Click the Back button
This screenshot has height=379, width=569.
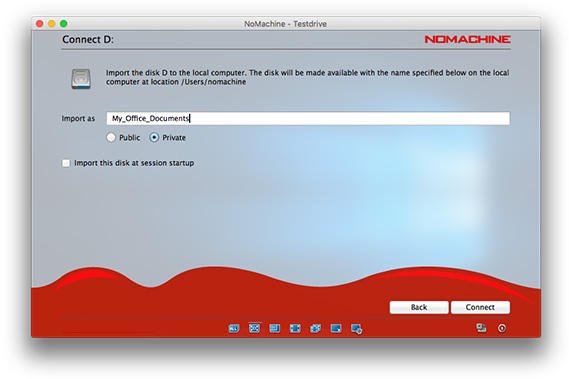pos(419,307)
